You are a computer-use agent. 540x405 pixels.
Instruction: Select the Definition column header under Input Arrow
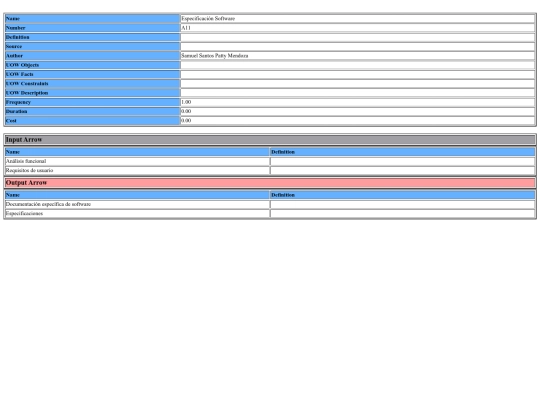click(403, 152)
